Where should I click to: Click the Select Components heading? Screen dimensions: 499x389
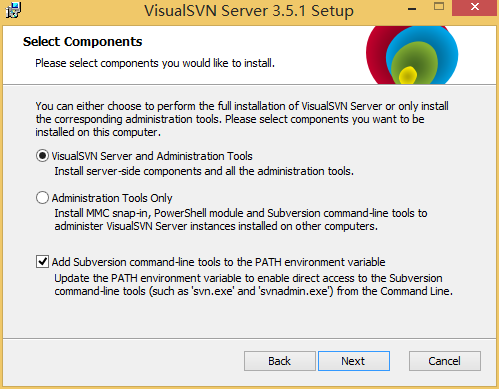pos(83,42)
